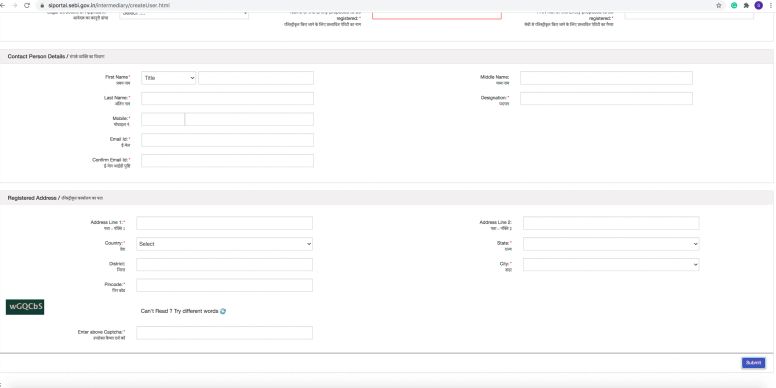This screenshot has height=388, width=776.
Task: Click the wGQCbS captcha image
Action: [x=25, y=307]
